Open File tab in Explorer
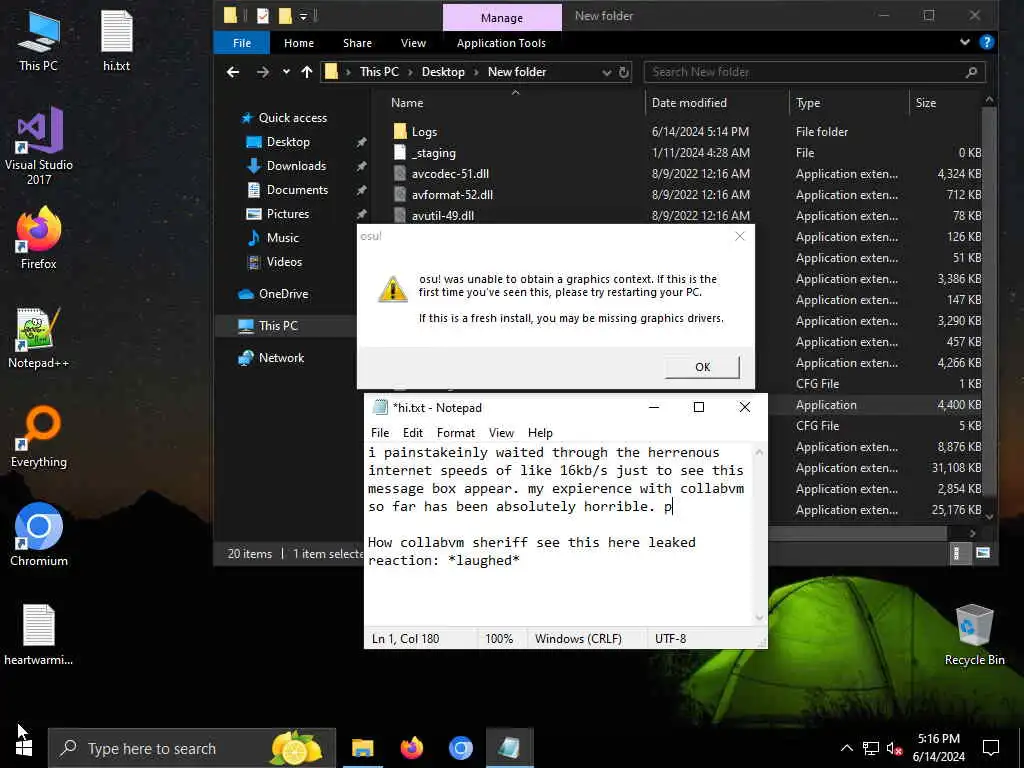This screenshot has height=768, width=1024. pyautogui.click(x=242, y=43)
